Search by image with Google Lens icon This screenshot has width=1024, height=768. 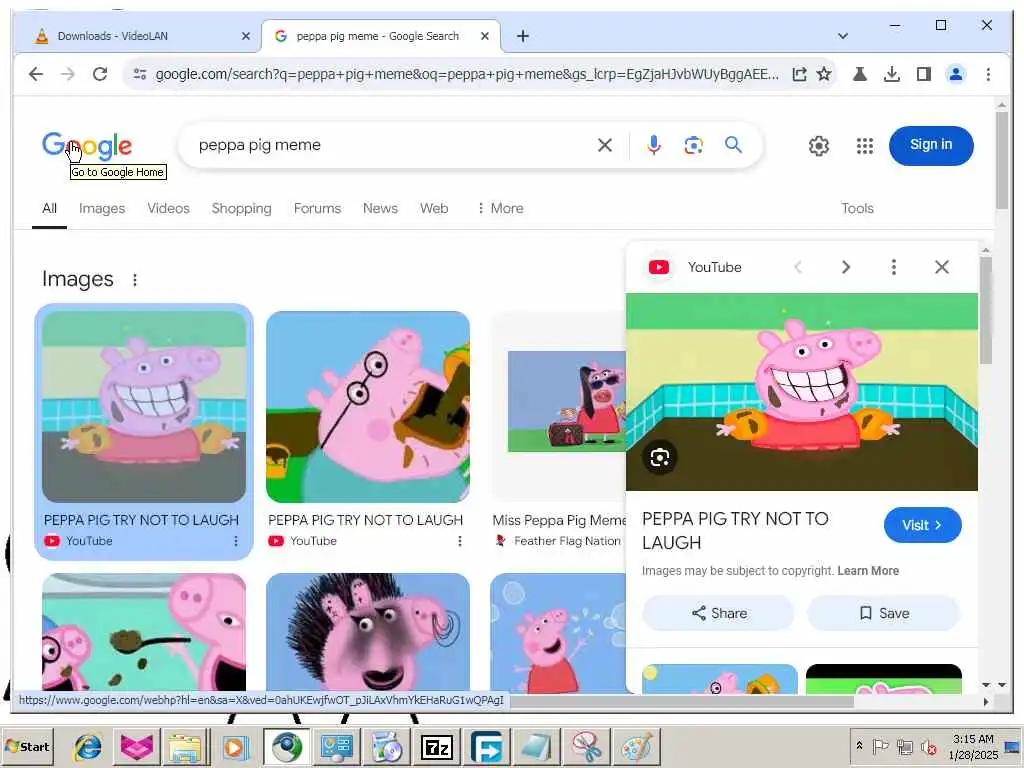coord(694,145)
